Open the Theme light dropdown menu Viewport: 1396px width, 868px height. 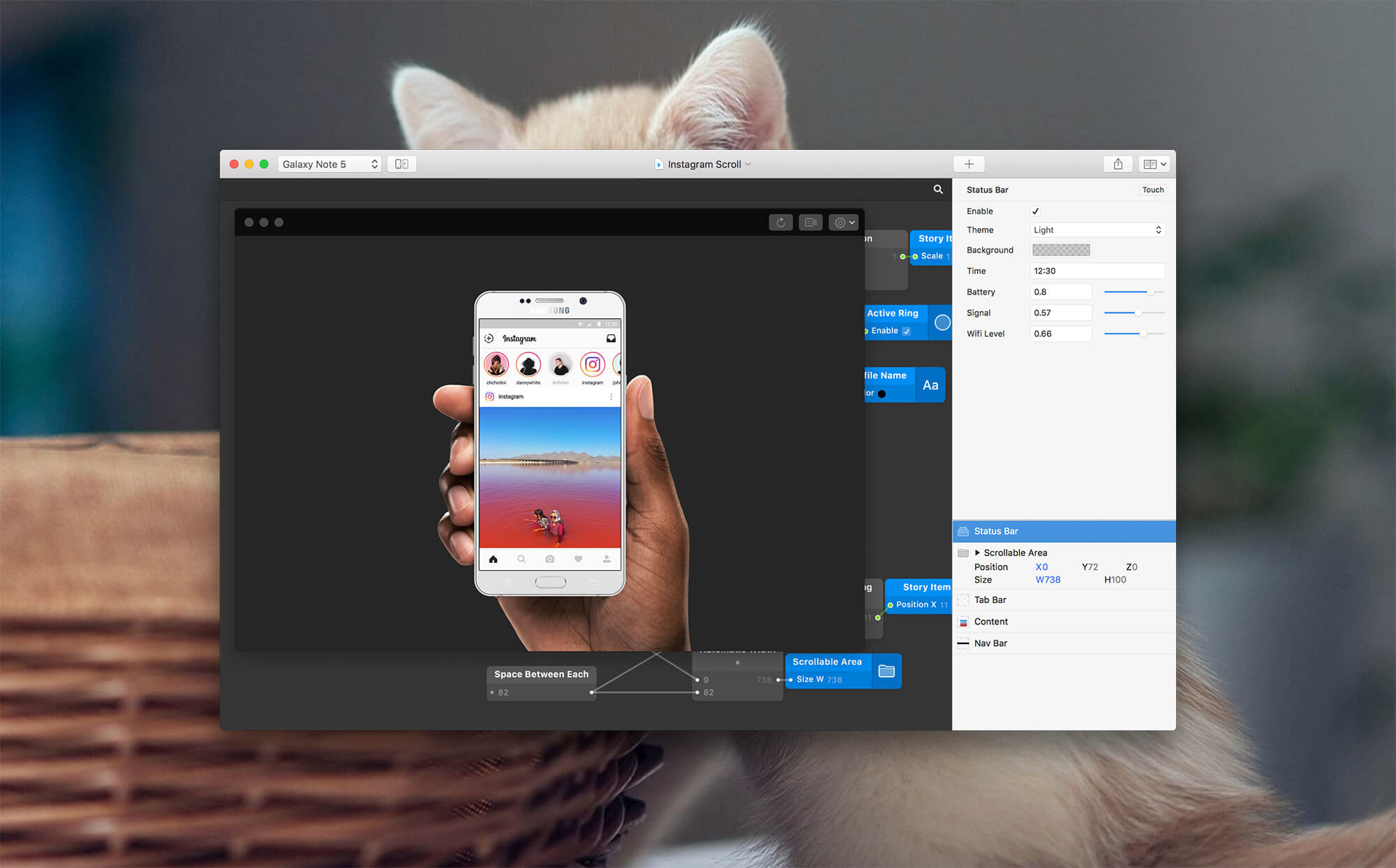pos(1097,230)
